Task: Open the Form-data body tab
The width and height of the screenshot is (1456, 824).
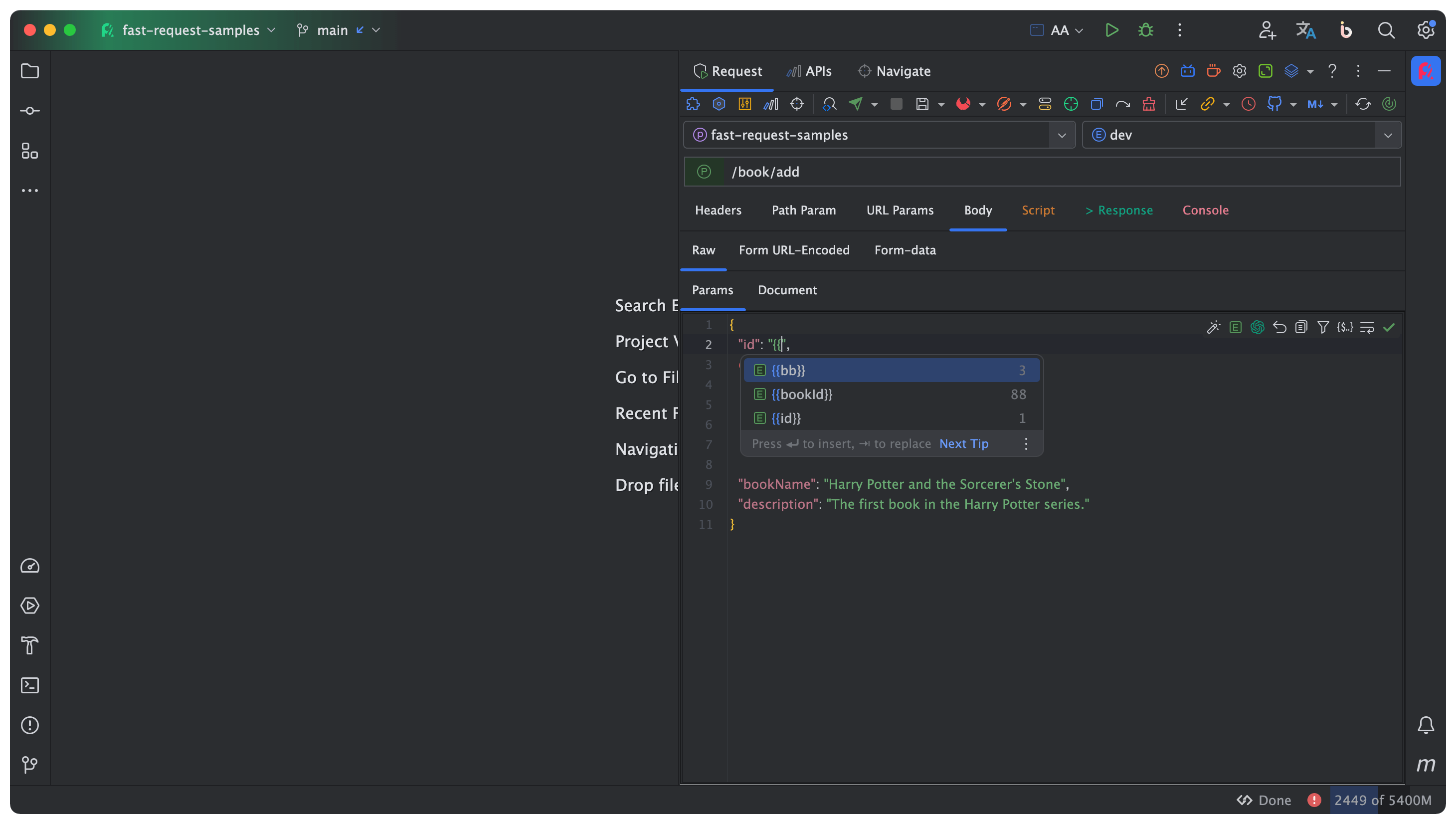Action: pos(905,250)
